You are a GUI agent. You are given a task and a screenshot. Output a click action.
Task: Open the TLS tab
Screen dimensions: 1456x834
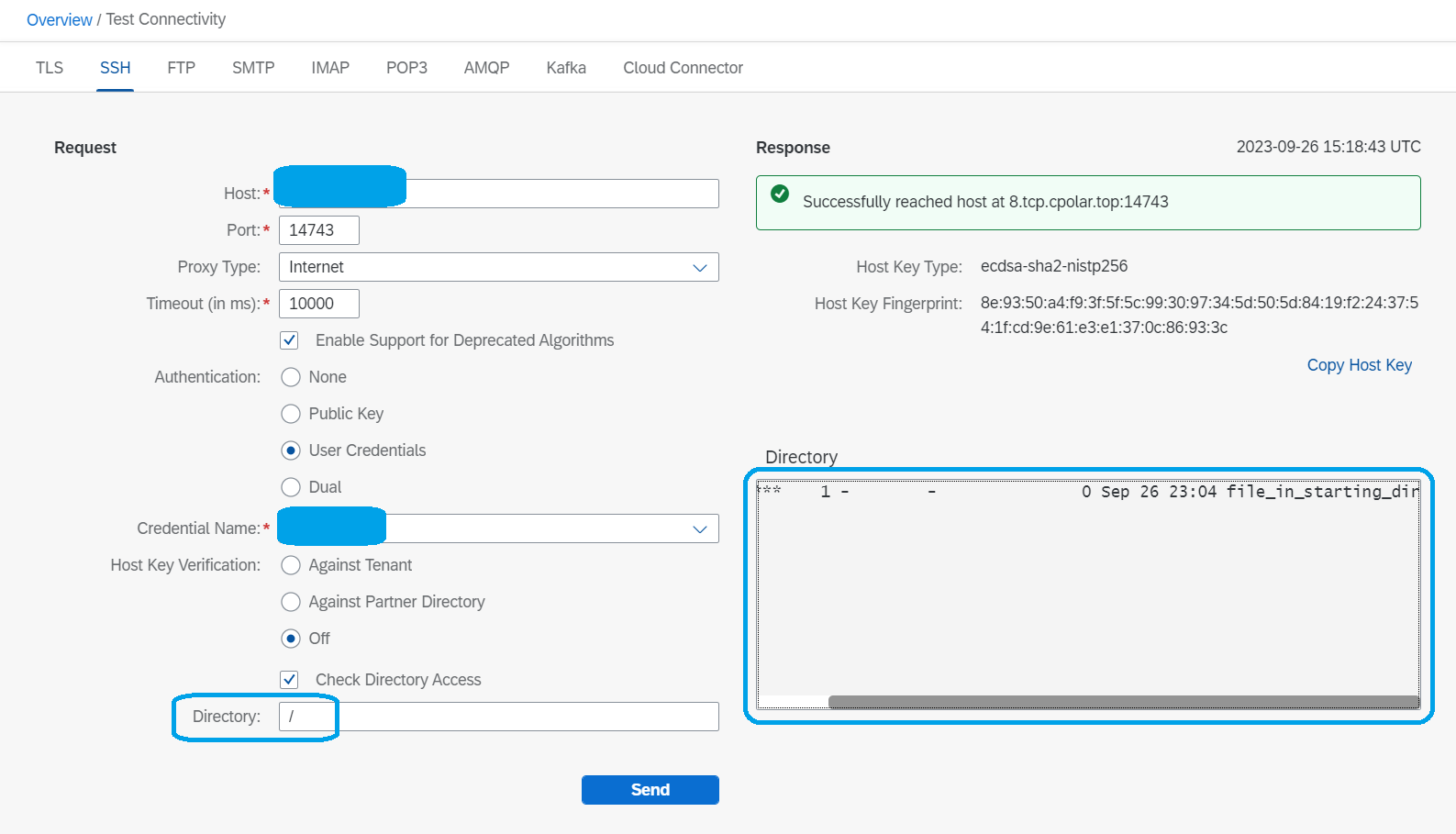click(50, 68)
